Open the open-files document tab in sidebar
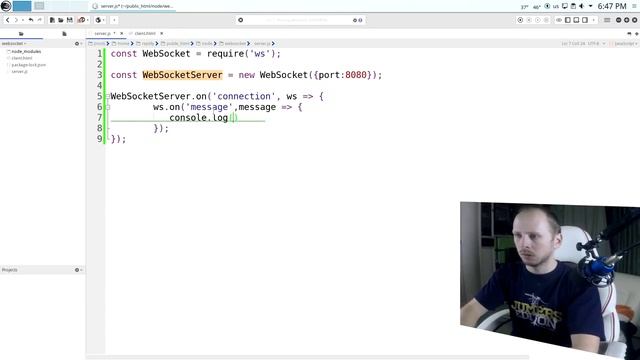 pos(64,34)
